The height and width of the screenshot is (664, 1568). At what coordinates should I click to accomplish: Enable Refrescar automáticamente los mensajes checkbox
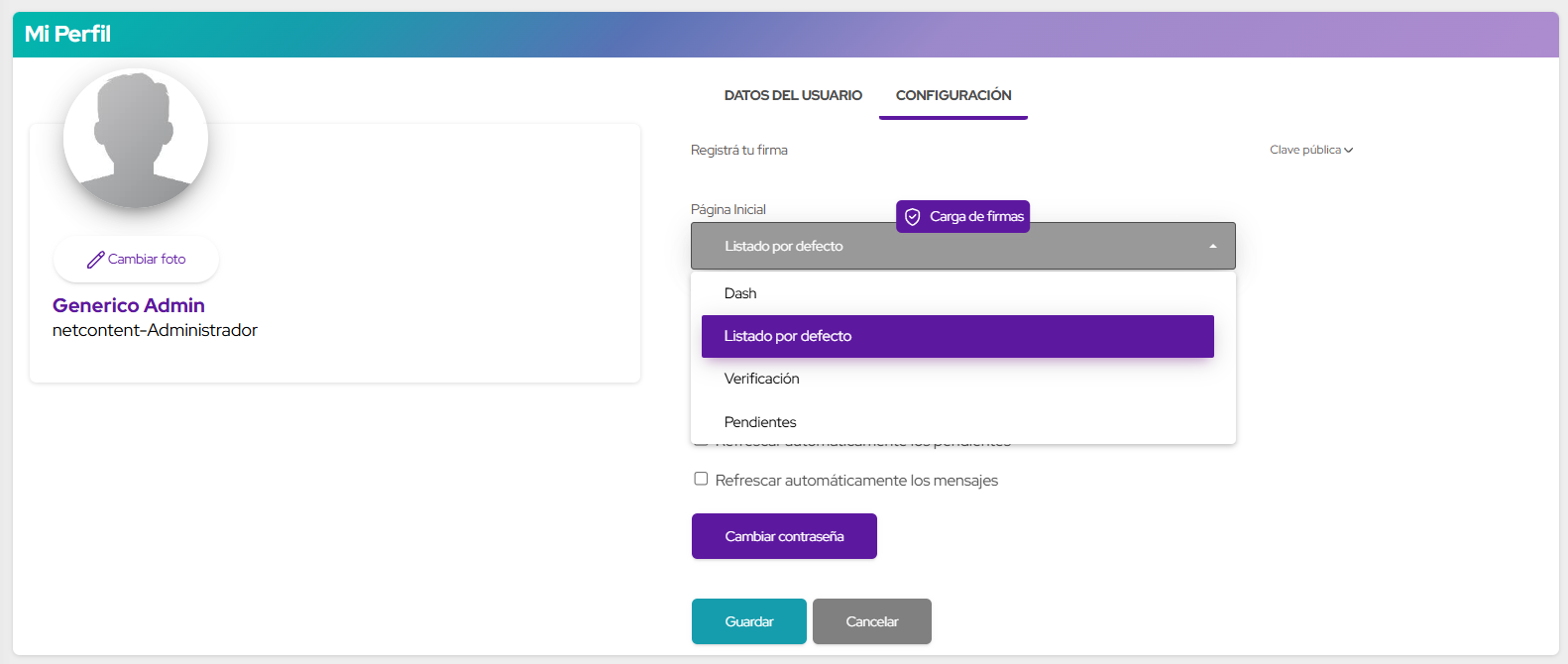click(x=701, y=479)
